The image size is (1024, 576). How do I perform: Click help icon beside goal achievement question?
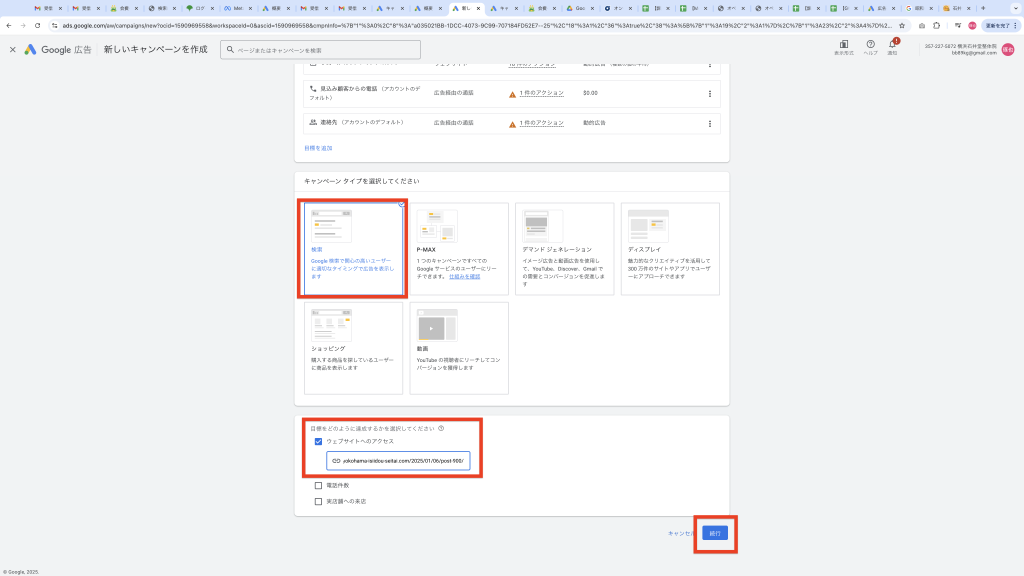[441, 428]
